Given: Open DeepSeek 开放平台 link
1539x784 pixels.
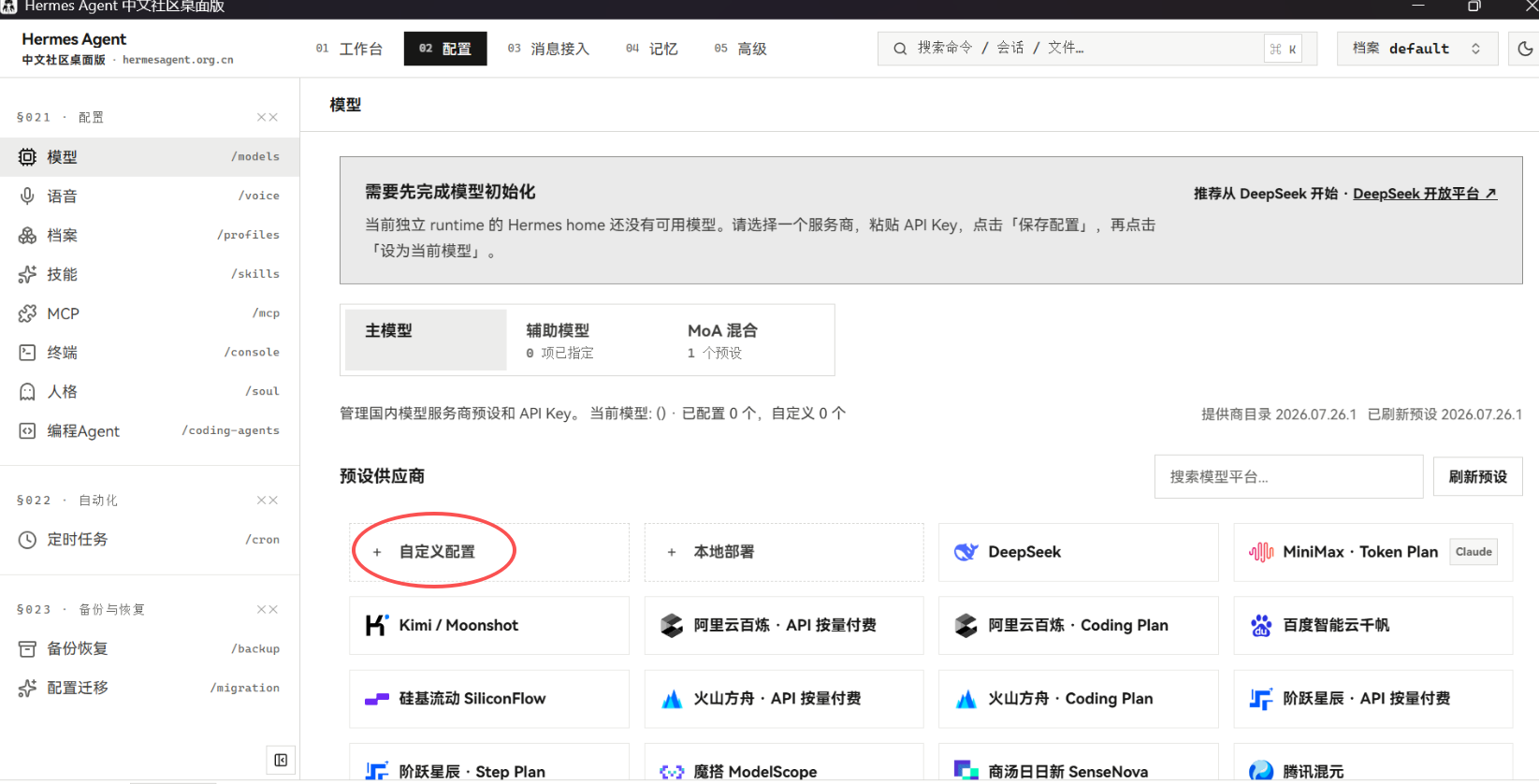Looking at the screenshot, I should click(1425, 194).
